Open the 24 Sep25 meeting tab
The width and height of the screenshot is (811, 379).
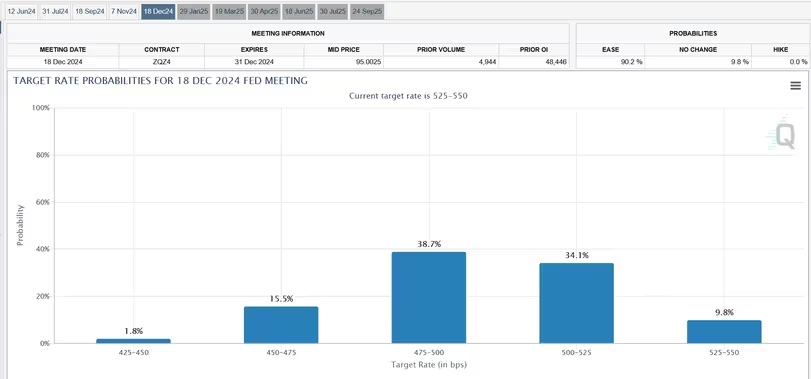click(x=367, y=11)
